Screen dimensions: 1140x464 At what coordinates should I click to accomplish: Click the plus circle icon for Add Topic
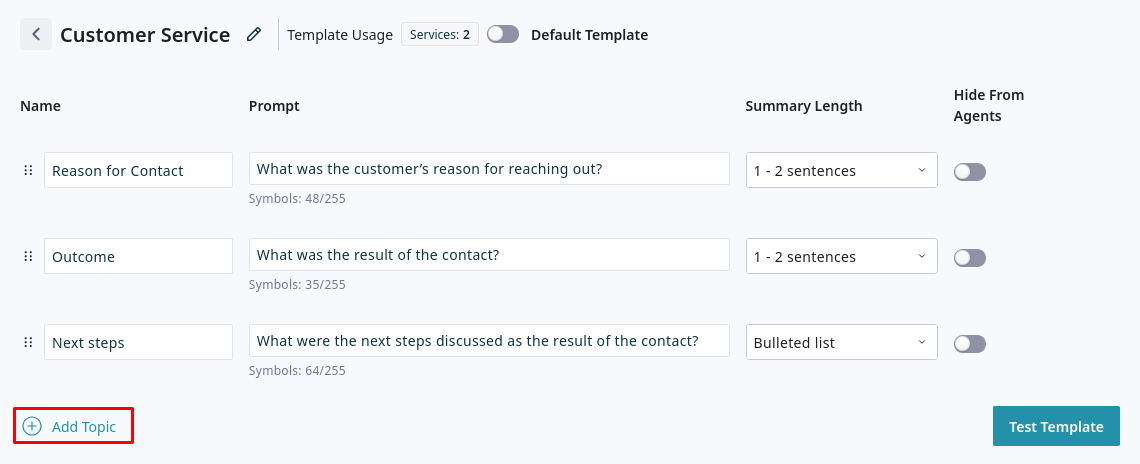tap(32, 427)
